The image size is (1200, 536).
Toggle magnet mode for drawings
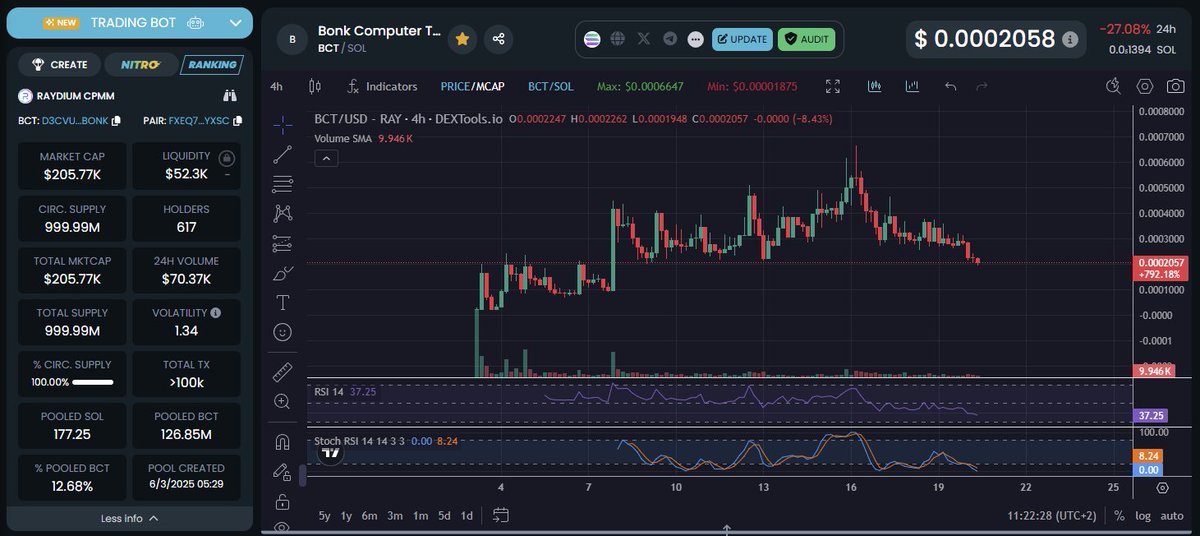[x=282, y=442]
